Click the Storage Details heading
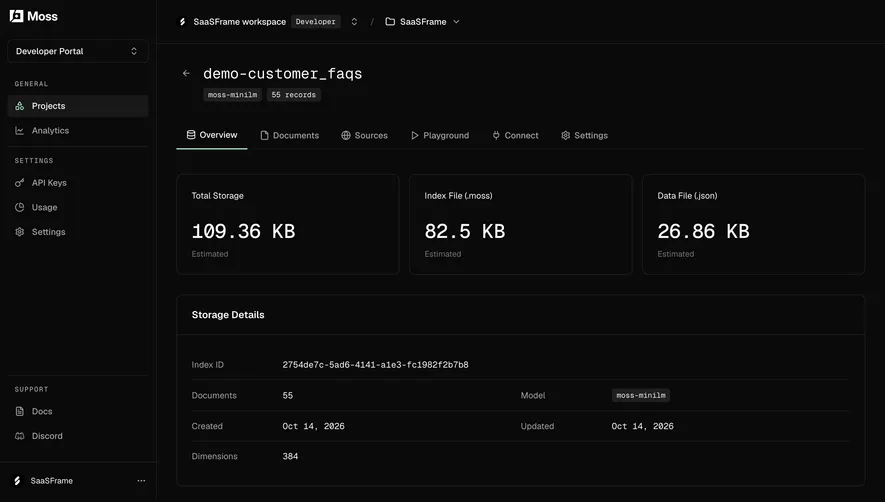This screenshot has width=885, height=502. coord(228,315)
